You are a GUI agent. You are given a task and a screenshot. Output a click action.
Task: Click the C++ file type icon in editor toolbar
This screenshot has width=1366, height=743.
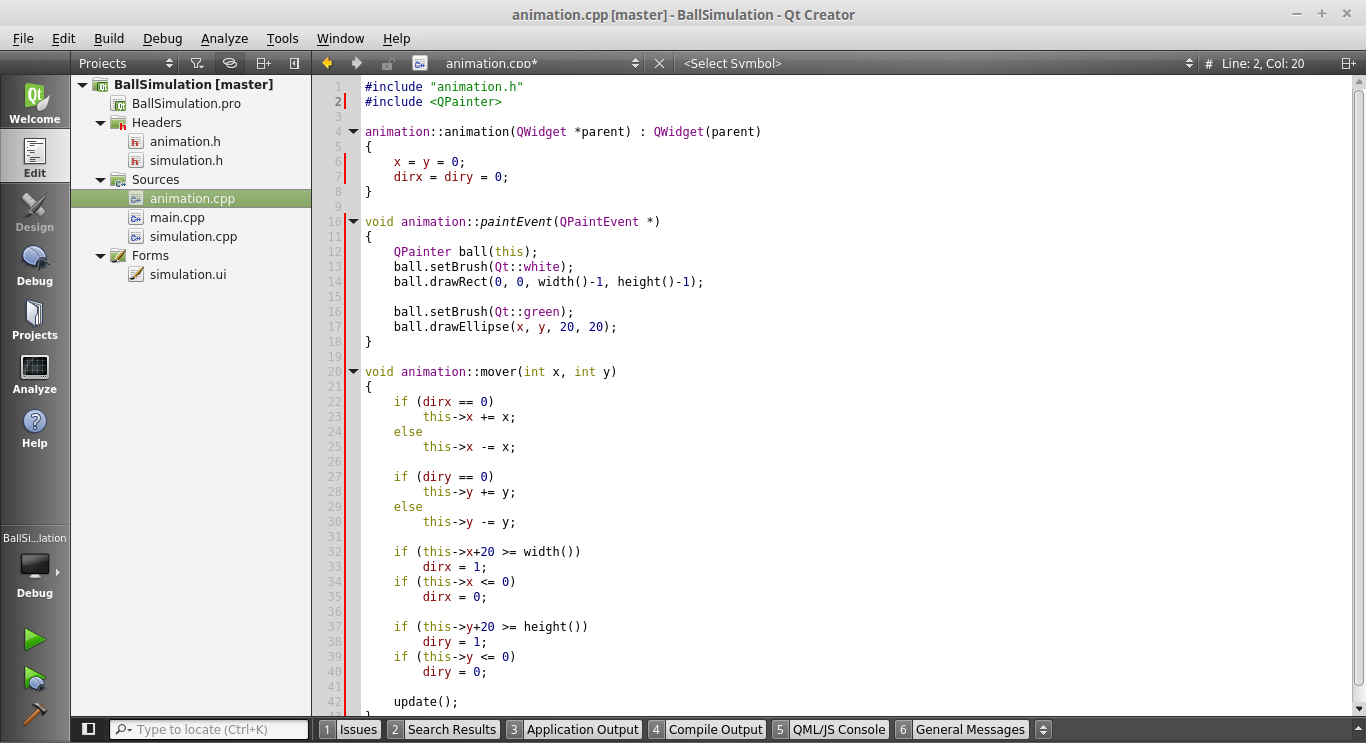pyautogui.click(x=420, y=63)
